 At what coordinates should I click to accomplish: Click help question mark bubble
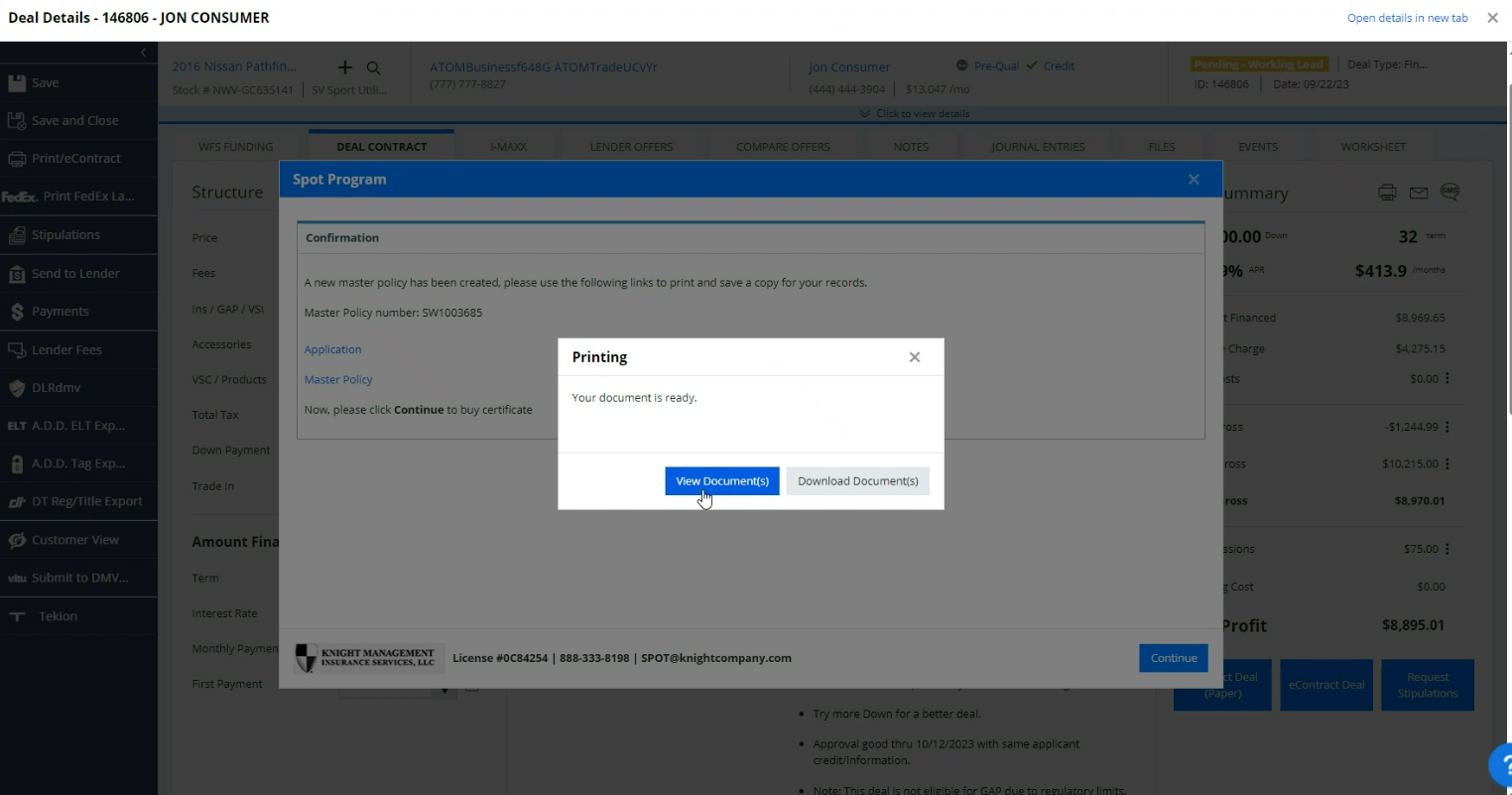click(x=1501, y=764)
